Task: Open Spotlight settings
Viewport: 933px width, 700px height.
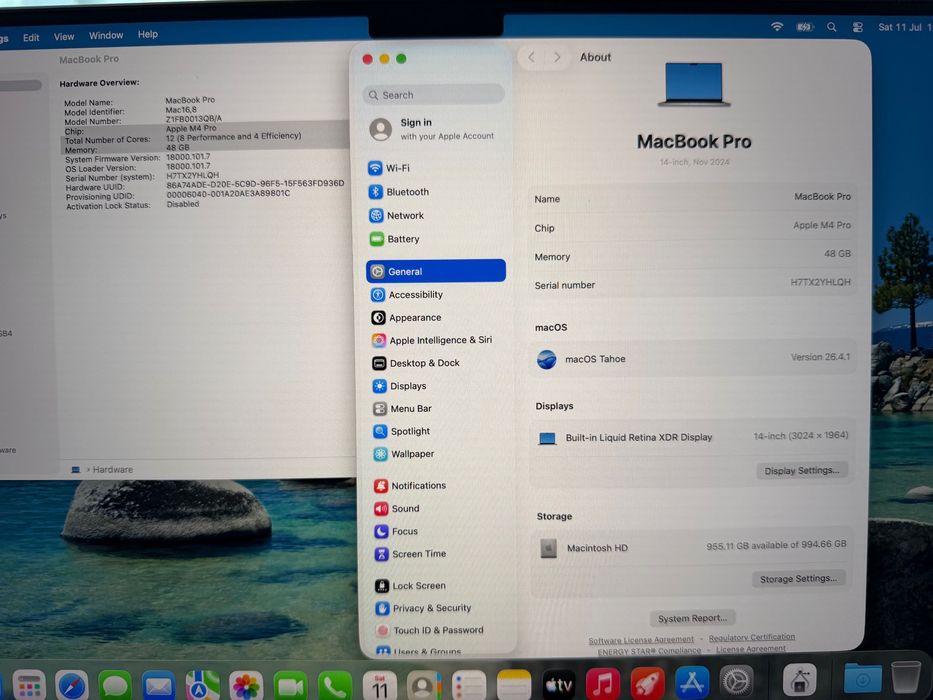Action: (402, 431)
